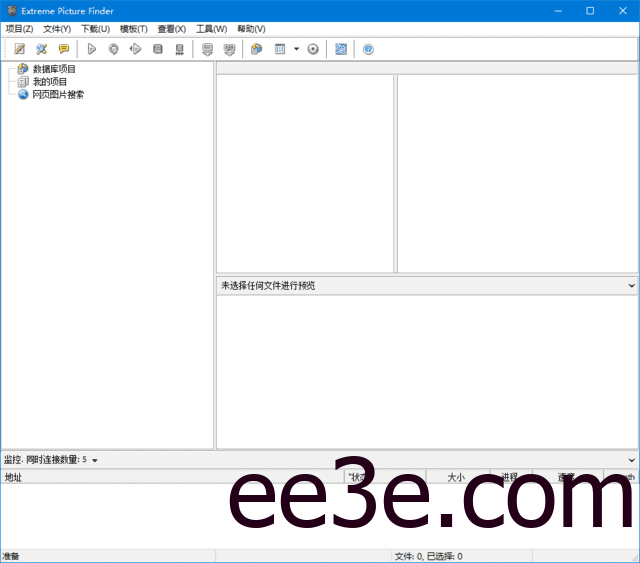Click the play icon with left arrow

[136, 49]
